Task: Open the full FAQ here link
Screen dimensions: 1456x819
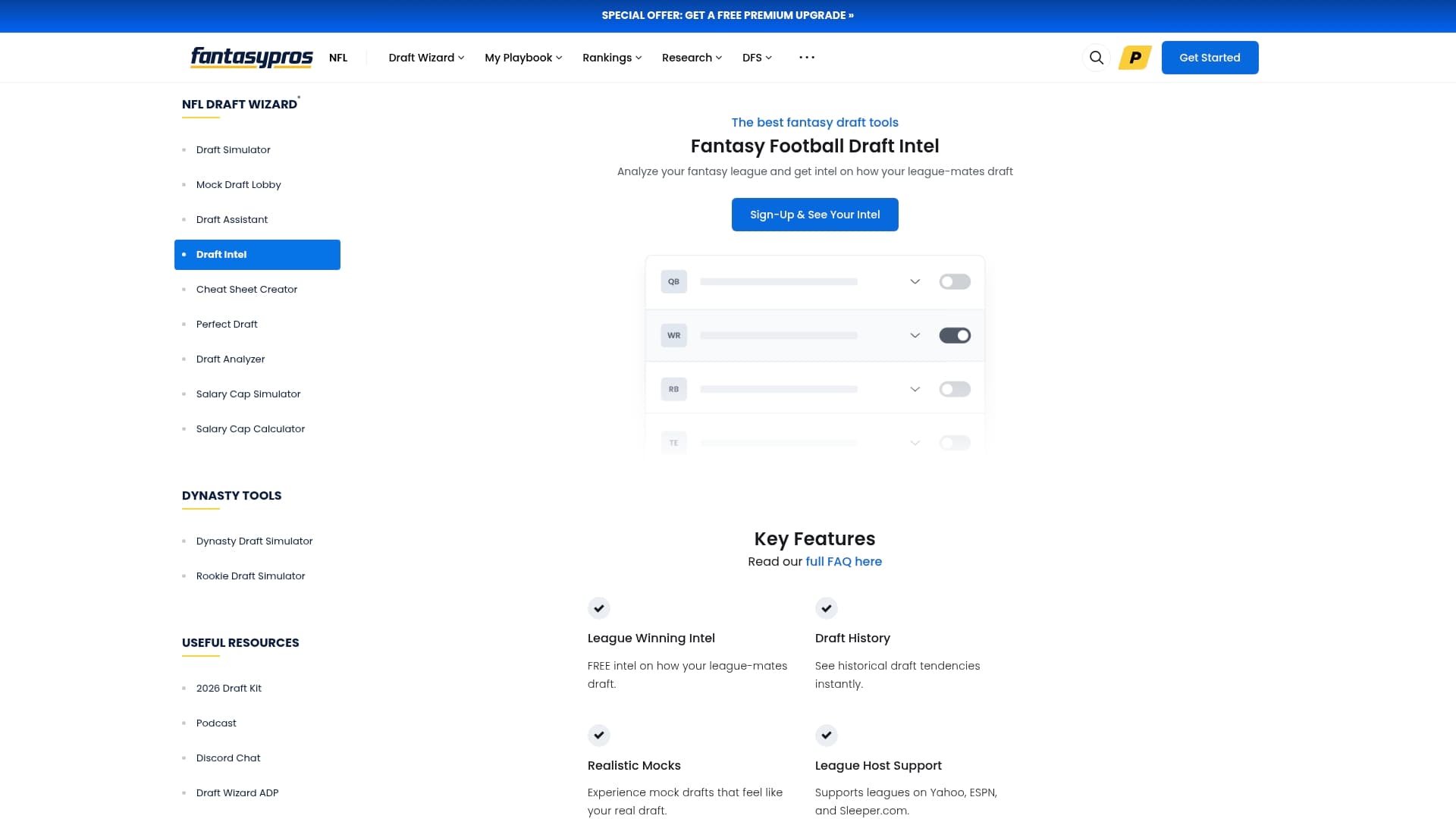Action: tap(843, 562)
